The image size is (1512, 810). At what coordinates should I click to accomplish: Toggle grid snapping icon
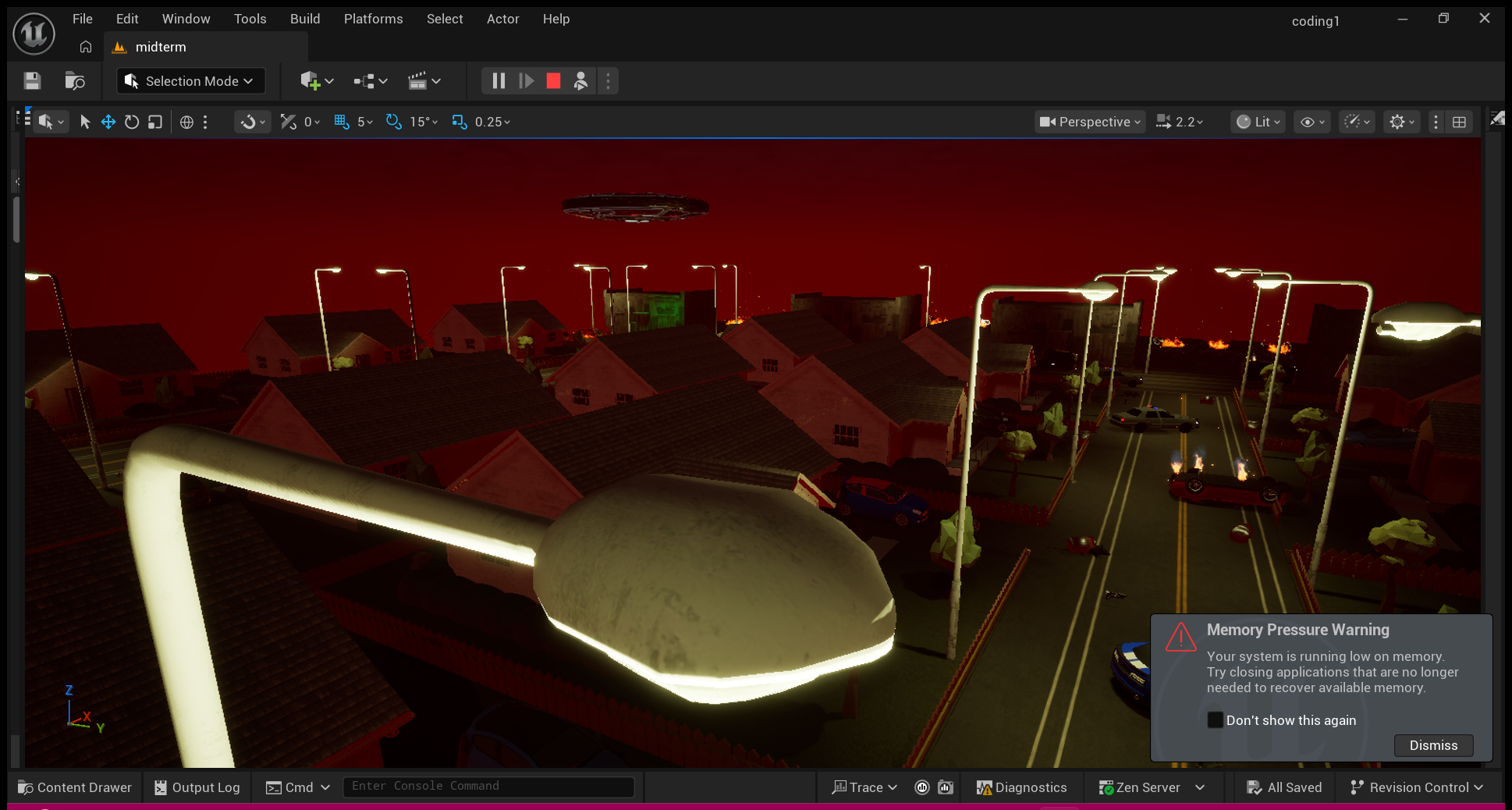(x=342, y=122)
